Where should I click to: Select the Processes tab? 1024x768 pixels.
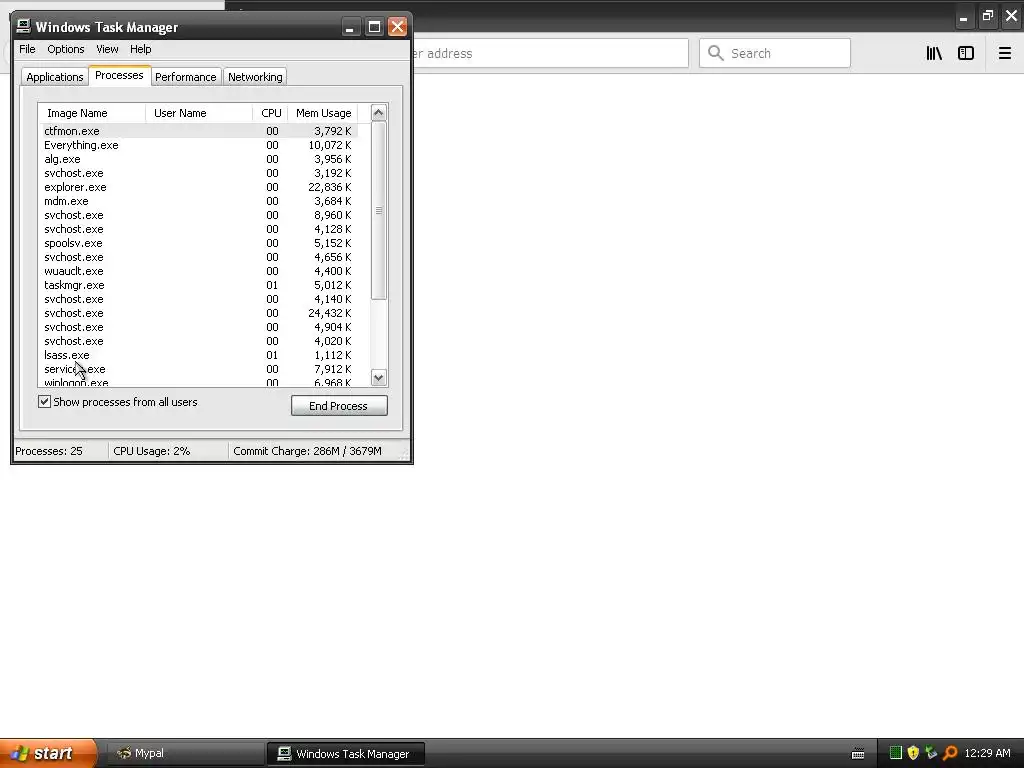(120, 75)
